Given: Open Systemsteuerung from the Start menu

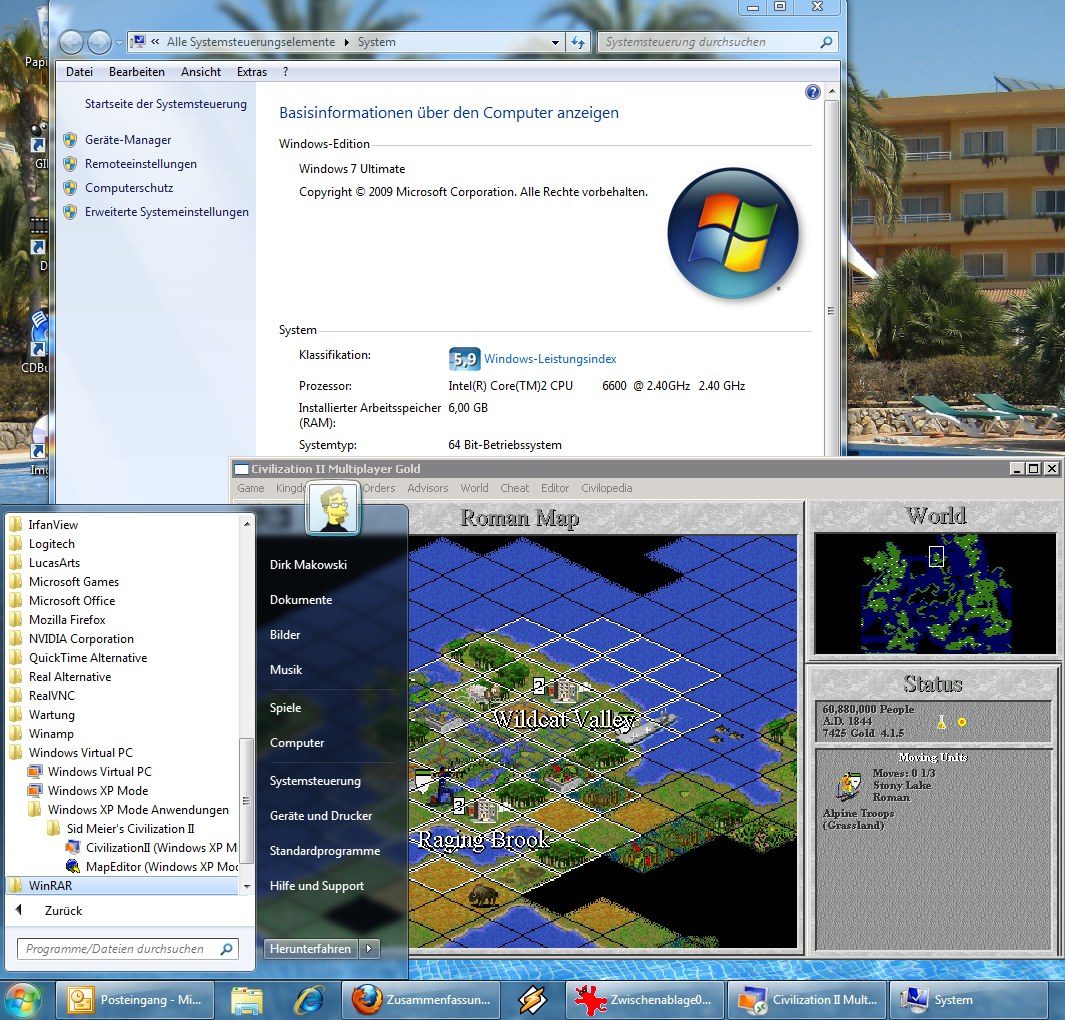Looking at the screenshot, I should click(315, 781).
